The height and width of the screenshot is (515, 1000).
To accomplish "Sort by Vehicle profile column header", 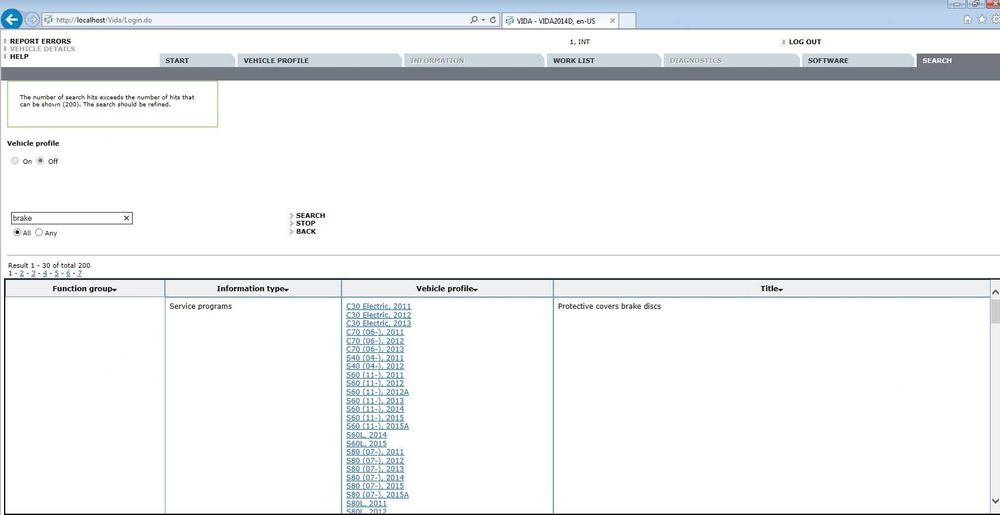I will [447, 289].
